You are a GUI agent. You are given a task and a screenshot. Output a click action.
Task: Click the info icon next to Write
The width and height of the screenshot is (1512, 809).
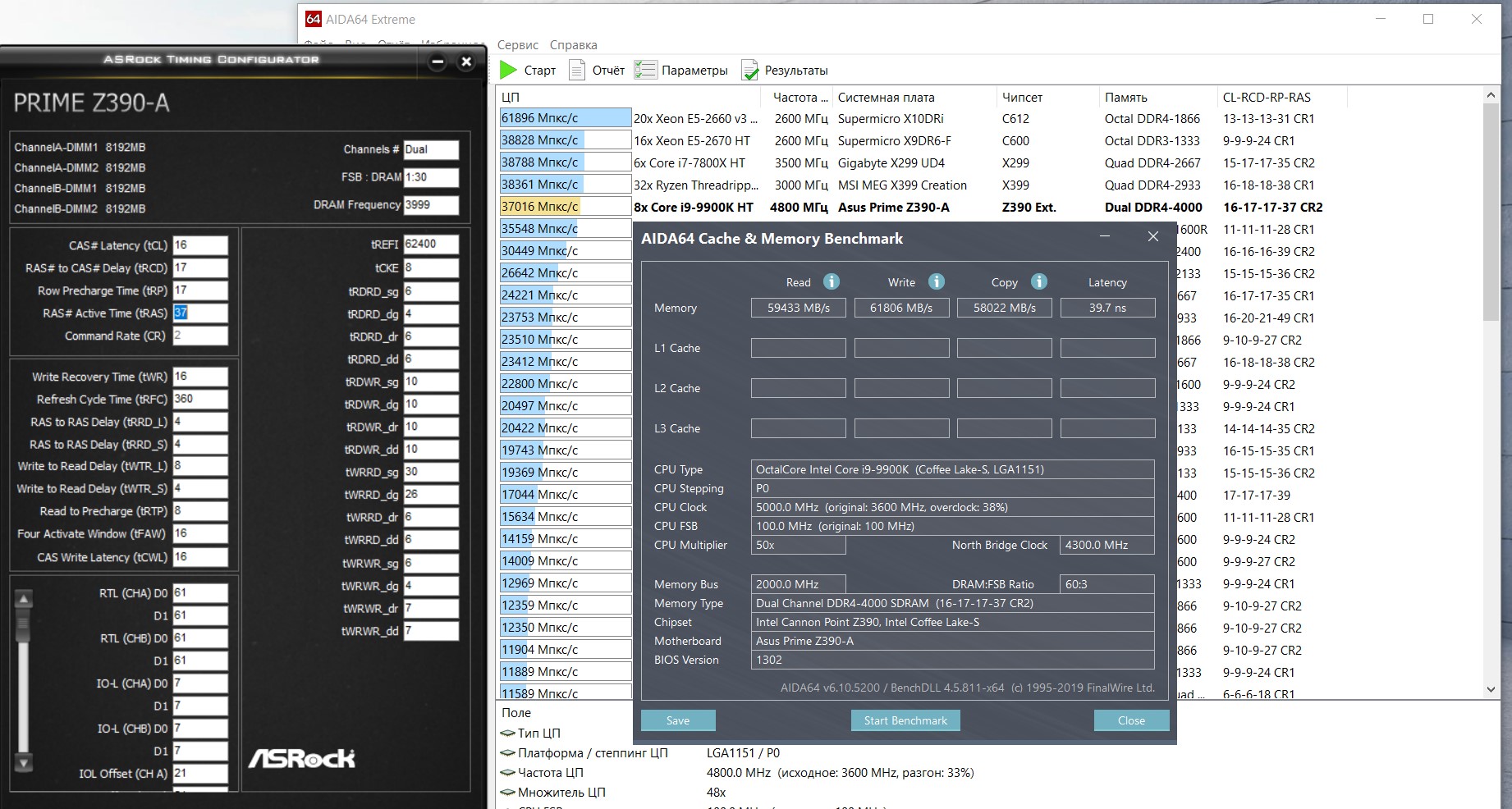pyautogui.click(x=937, y=282)
